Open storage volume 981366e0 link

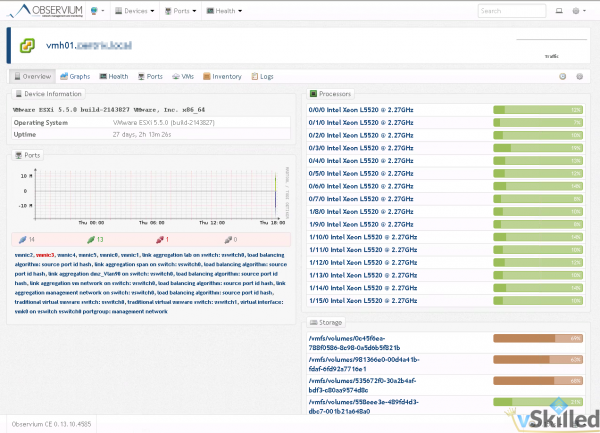[x=364, y=364]
